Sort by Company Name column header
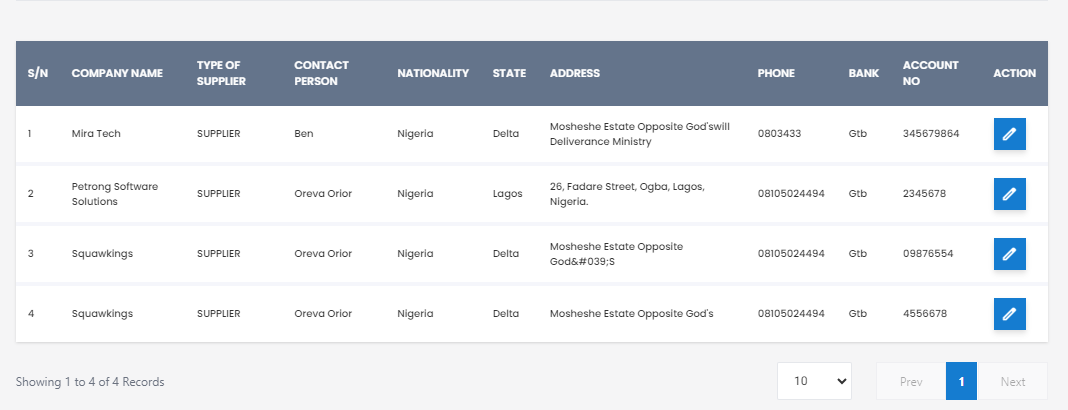1068x410 pixels. coord(117,74)
